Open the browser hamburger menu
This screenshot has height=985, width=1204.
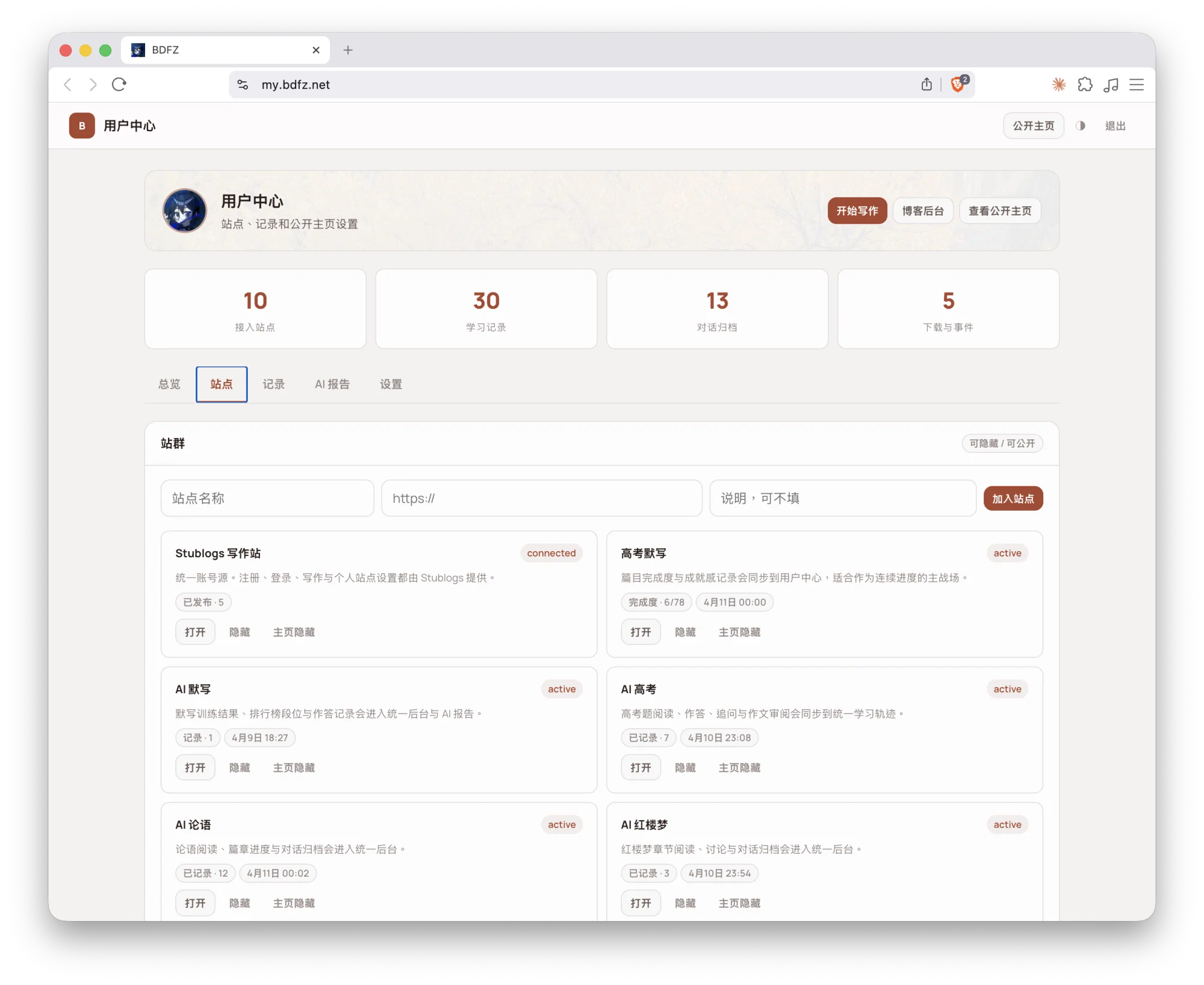pos(1137,85)
